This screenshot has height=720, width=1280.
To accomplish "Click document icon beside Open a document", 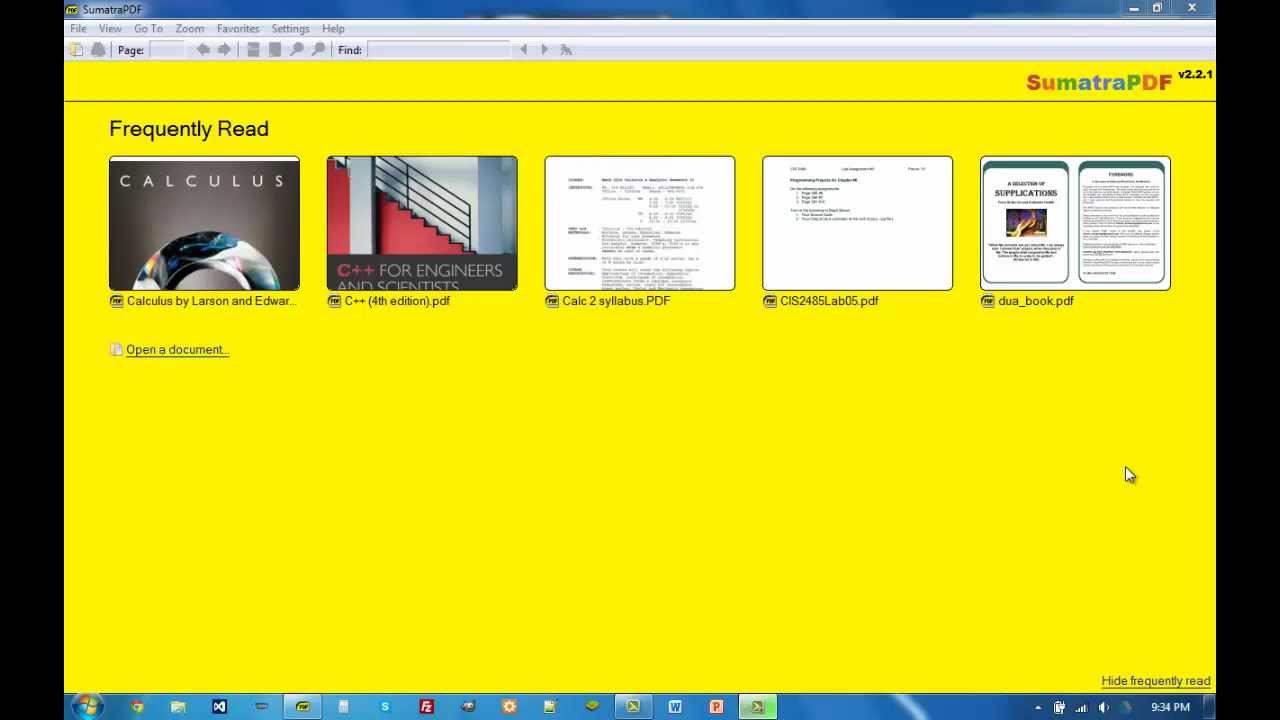I will coord(116,350).
